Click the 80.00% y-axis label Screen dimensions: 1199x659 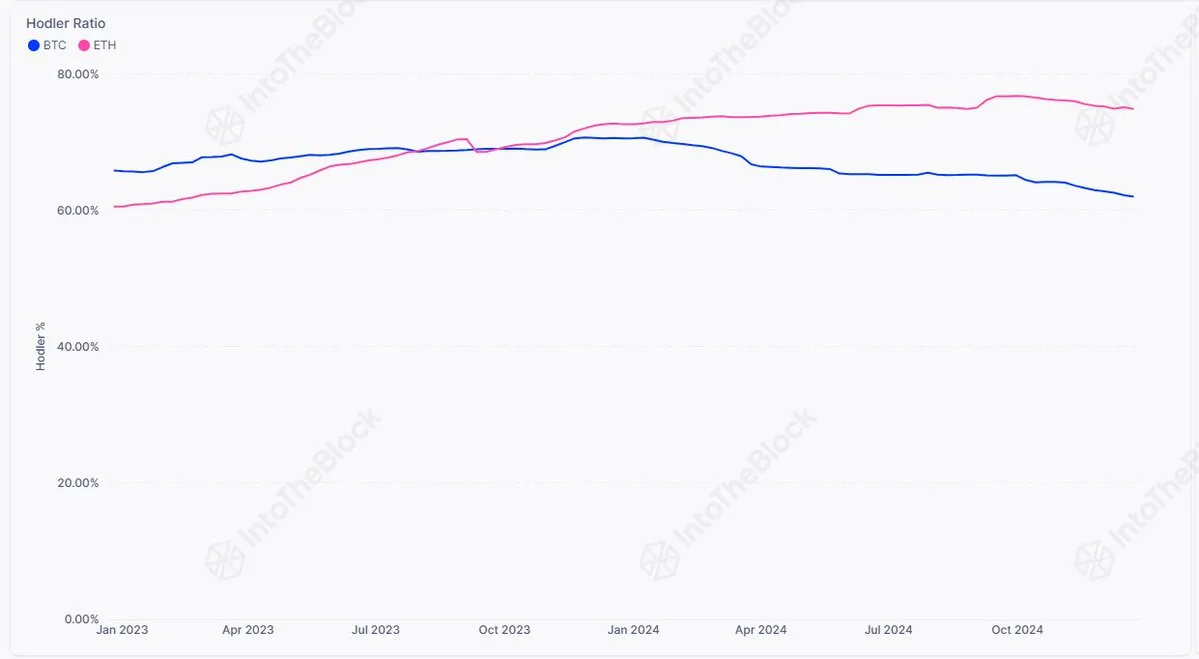pos(78,74)
